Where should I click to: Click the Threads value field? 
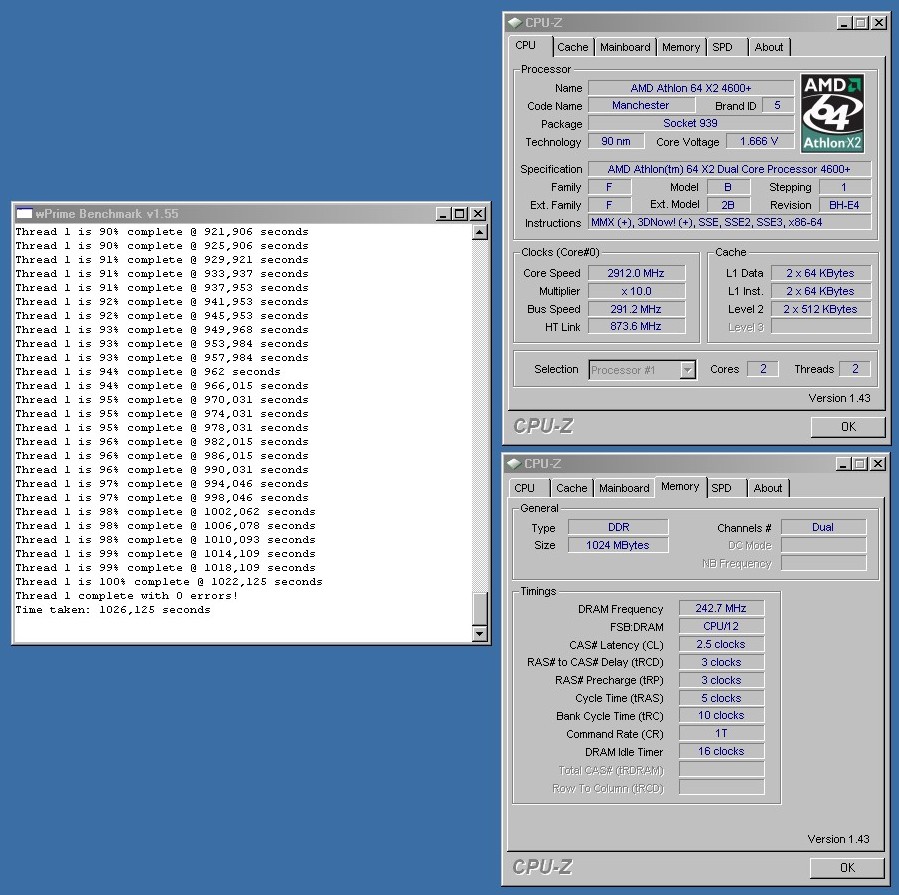(855, 369)
